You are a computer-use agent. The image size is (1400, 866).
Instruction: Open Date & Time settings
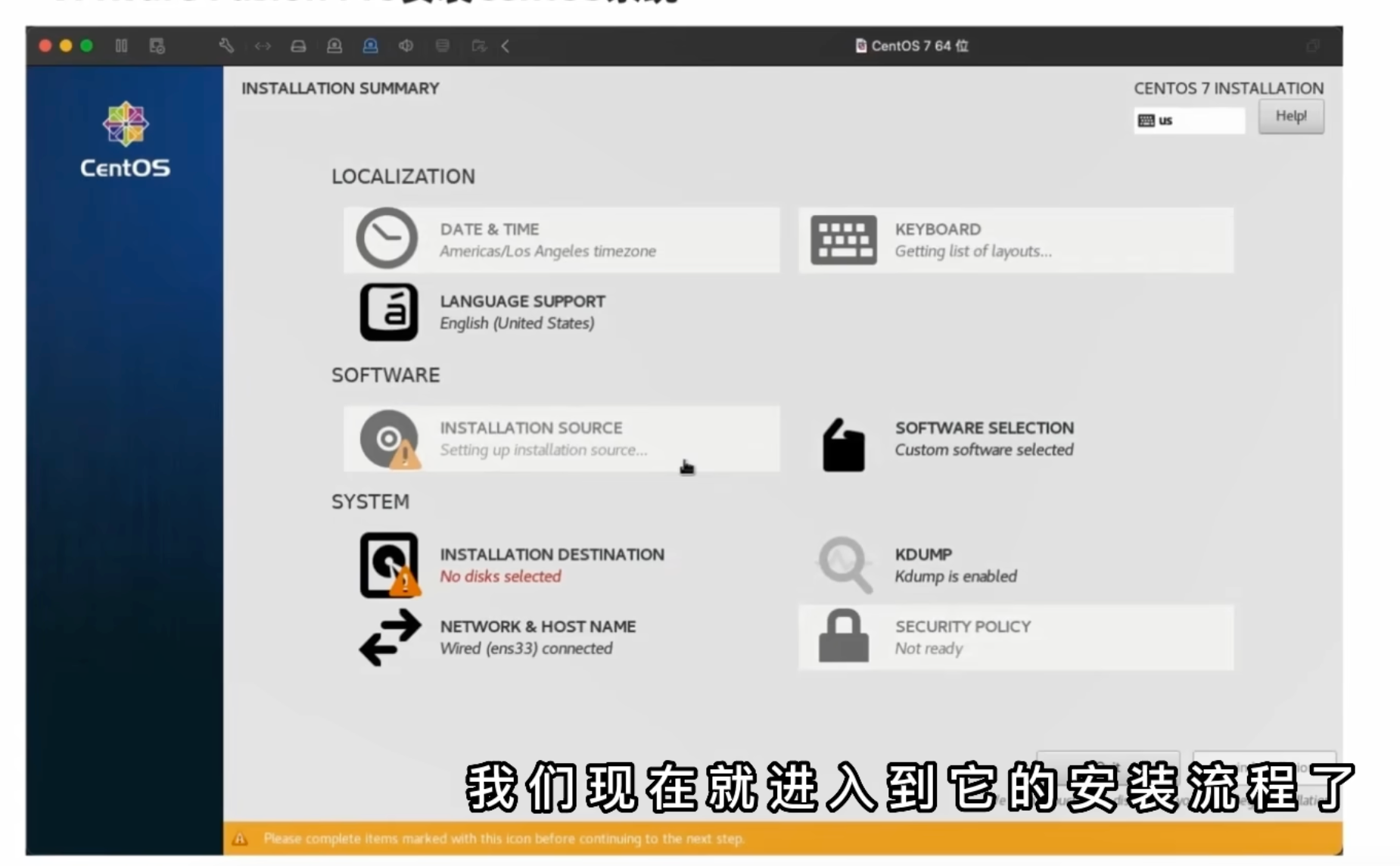(x=562, y=240)
